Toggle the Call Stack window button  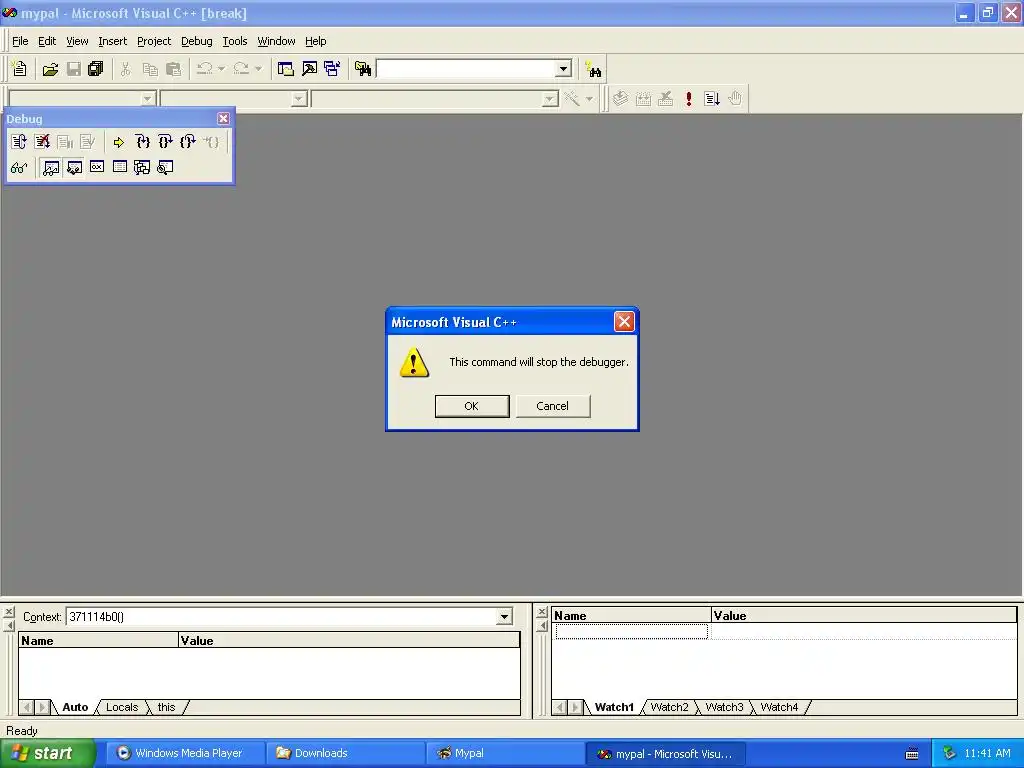142,168
